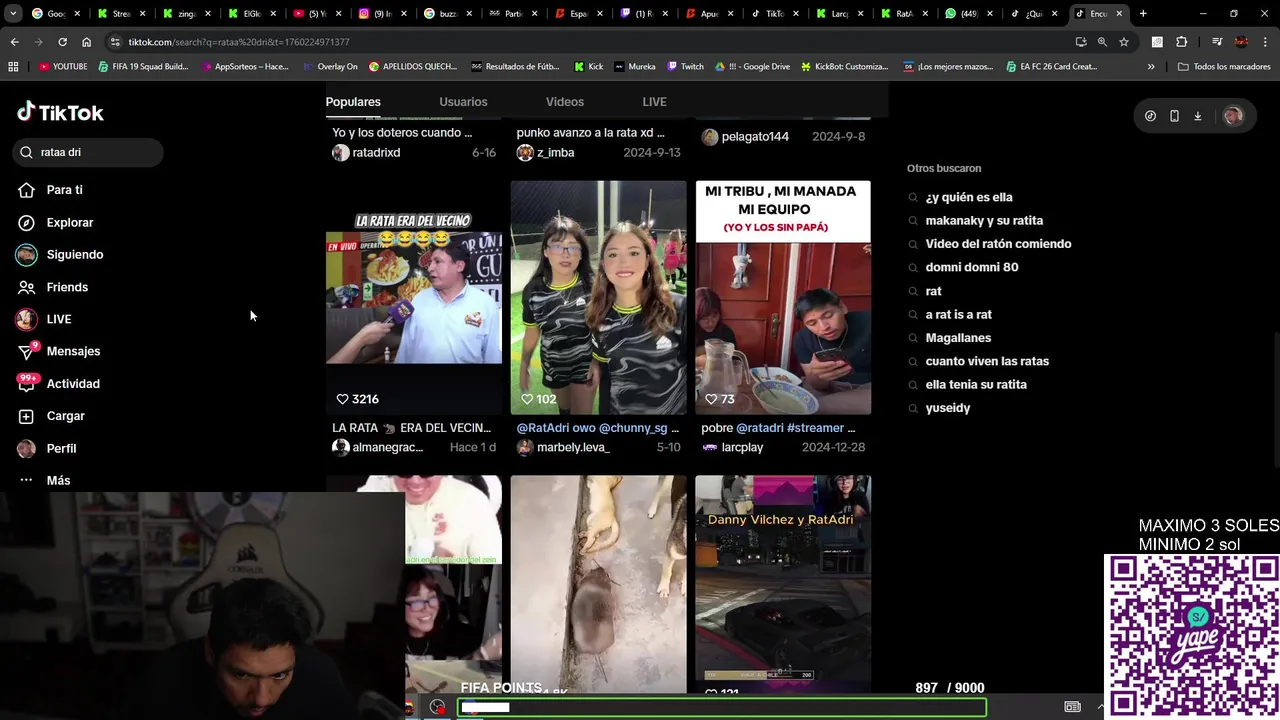
Task: Expand hidden bookmarks chevron
Action: (1151, 66)
